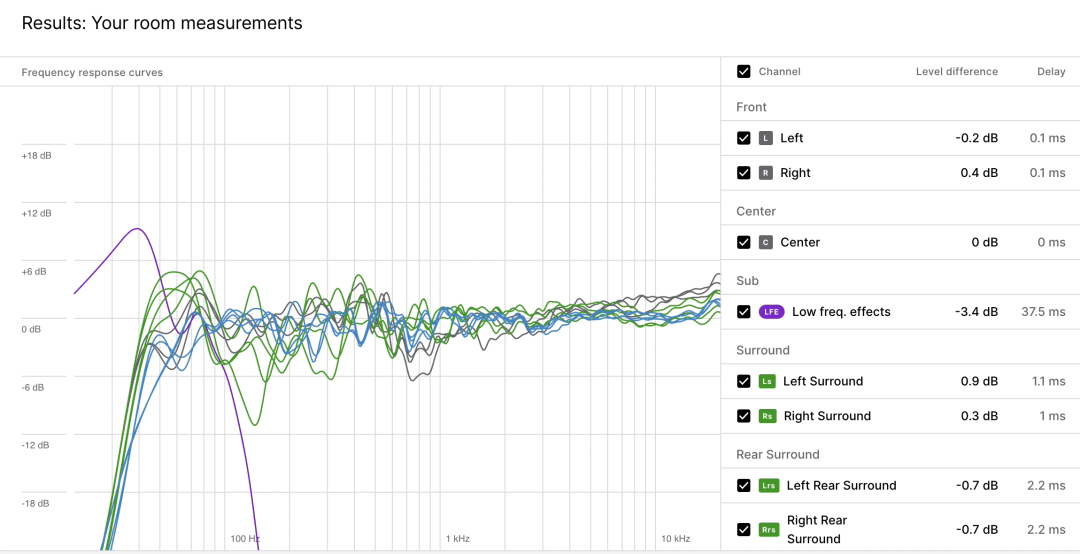Click the green Lrs badge icon

[x=769, y=485]
